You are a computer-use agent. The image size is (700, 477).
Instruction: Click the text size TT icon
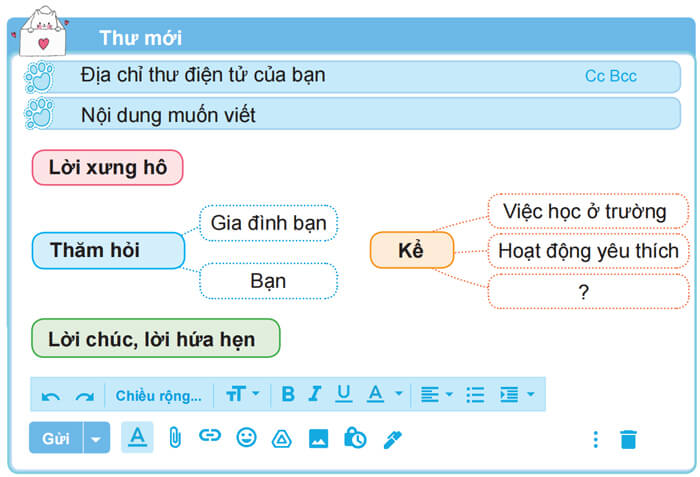coord(236,394)
